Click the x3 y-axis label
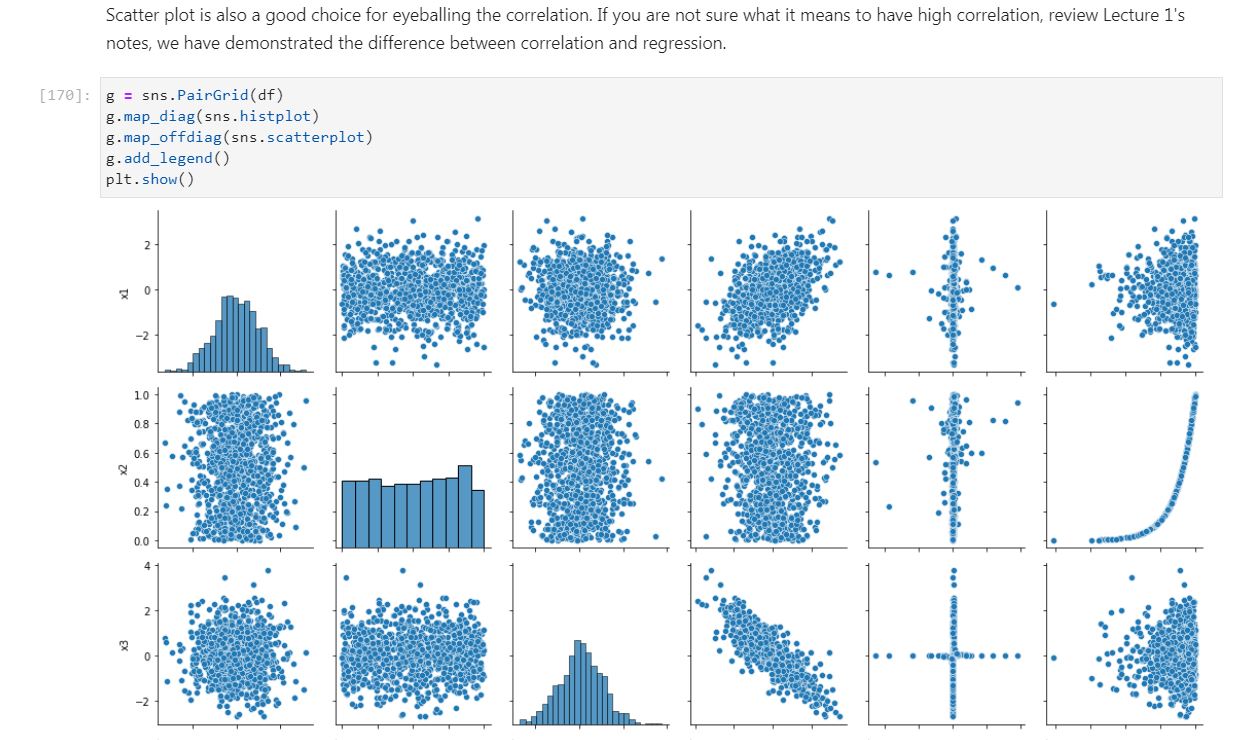 point(123,645)
